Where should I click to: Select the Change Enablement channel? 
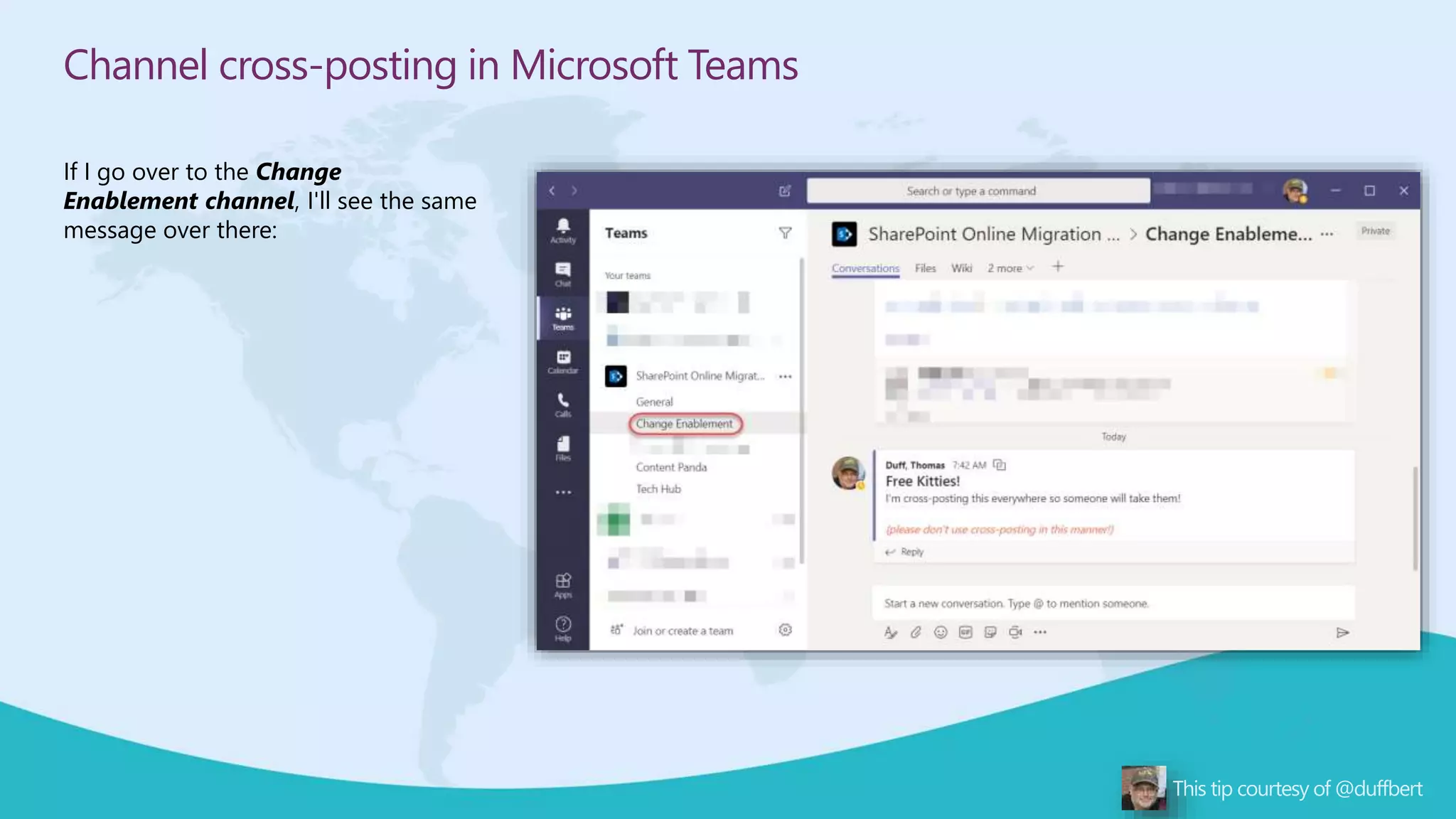[x=685, y=424]
